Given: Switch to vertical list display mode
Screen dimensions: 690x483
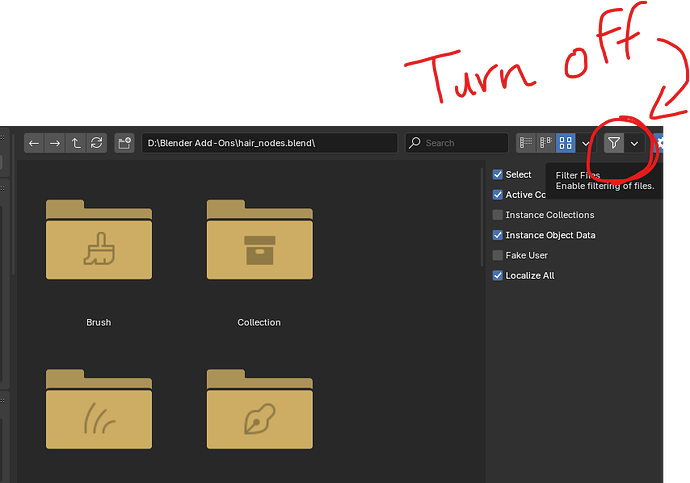Looking at the screenshot, I should [526, 143].
